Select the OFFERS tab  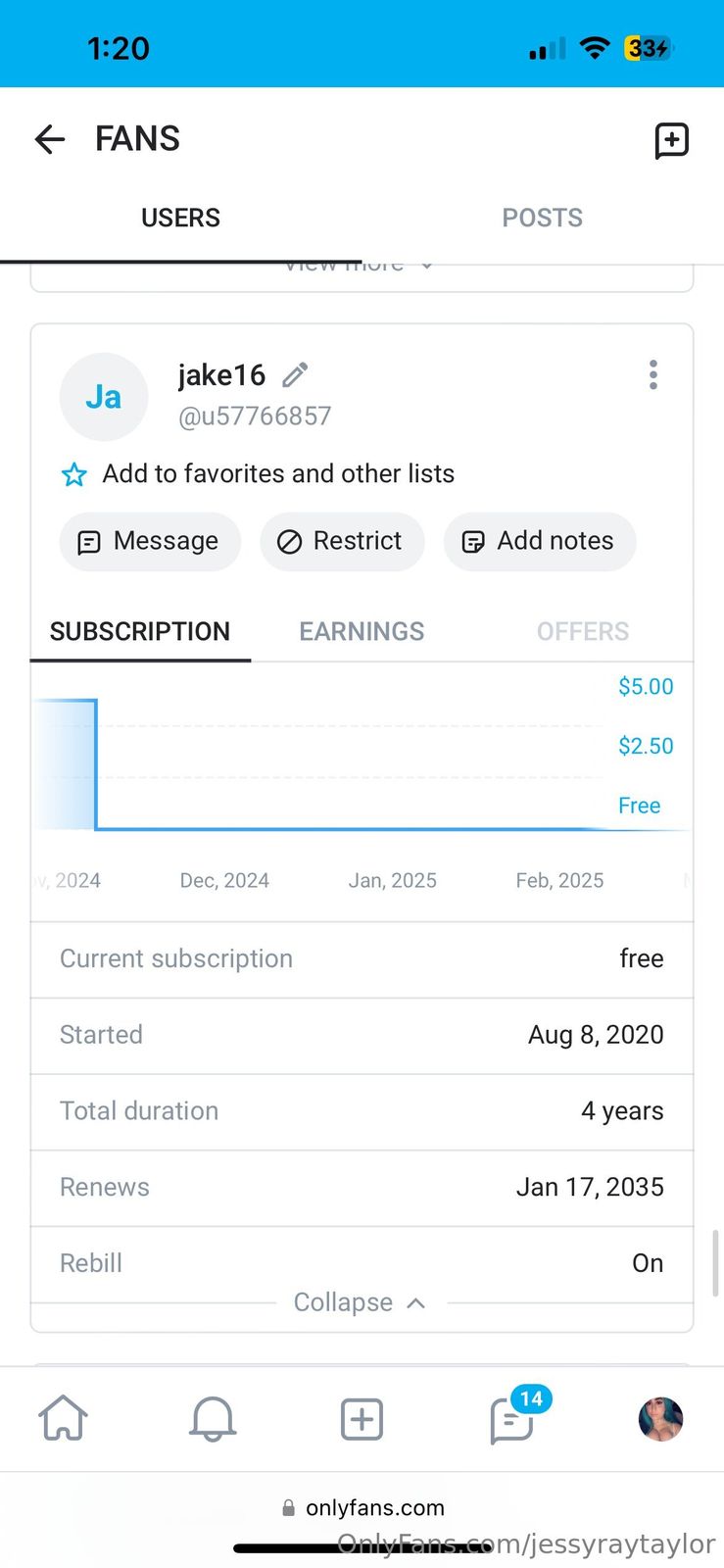pos(582,631)
